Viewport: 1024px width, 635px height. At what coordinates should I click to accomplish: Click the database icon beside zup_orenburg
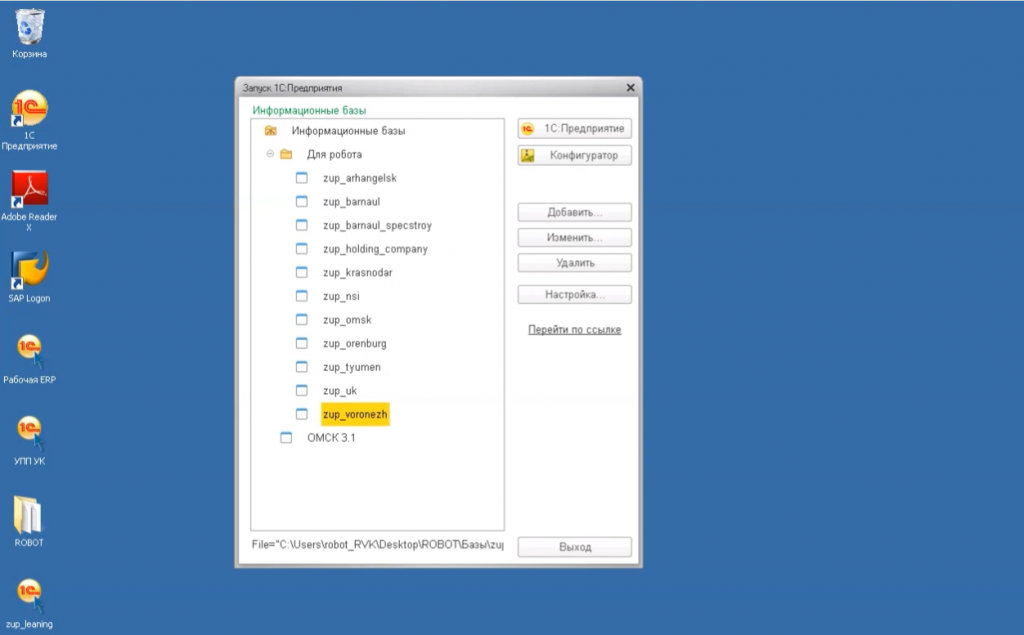click(x=302, y=343)
